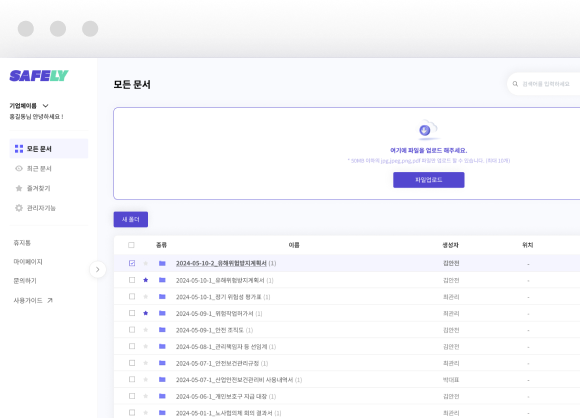
Task: Open folder 2024-05-07-1_산업안전보건관리비 사용내역서
Action: tap(235, 380)
